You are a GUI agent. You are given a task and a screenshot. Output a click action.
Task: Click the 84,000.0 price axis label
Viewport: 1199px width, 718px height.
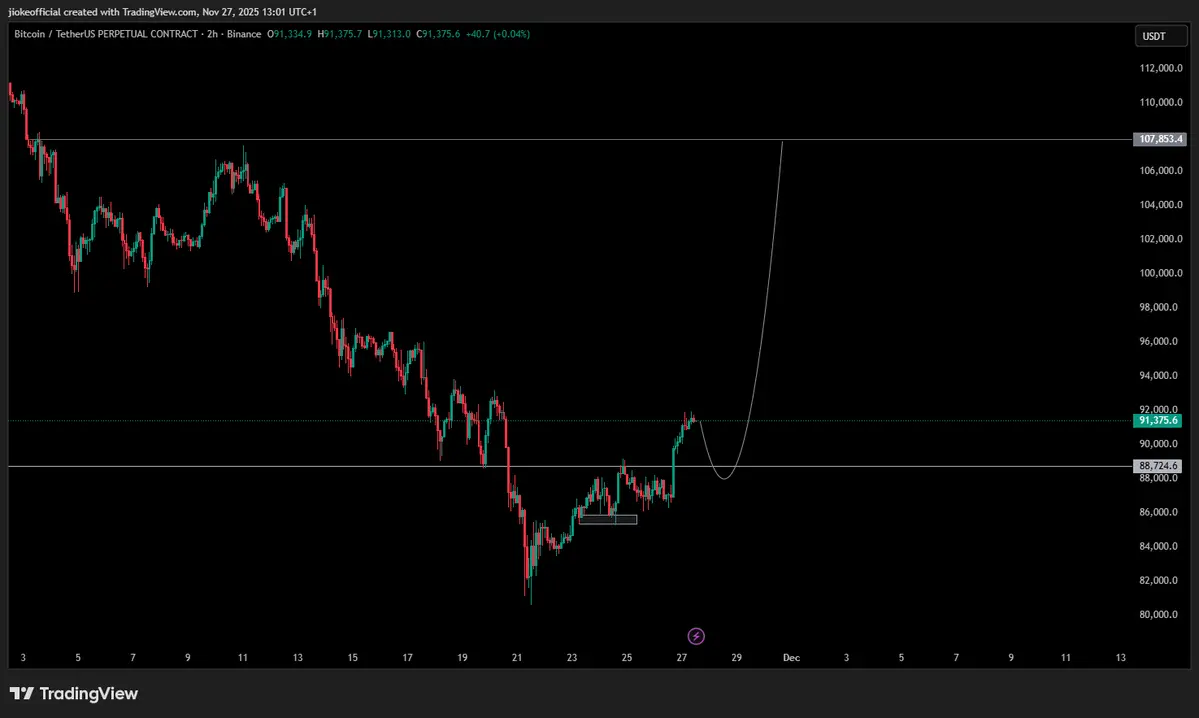[1158, 546]
